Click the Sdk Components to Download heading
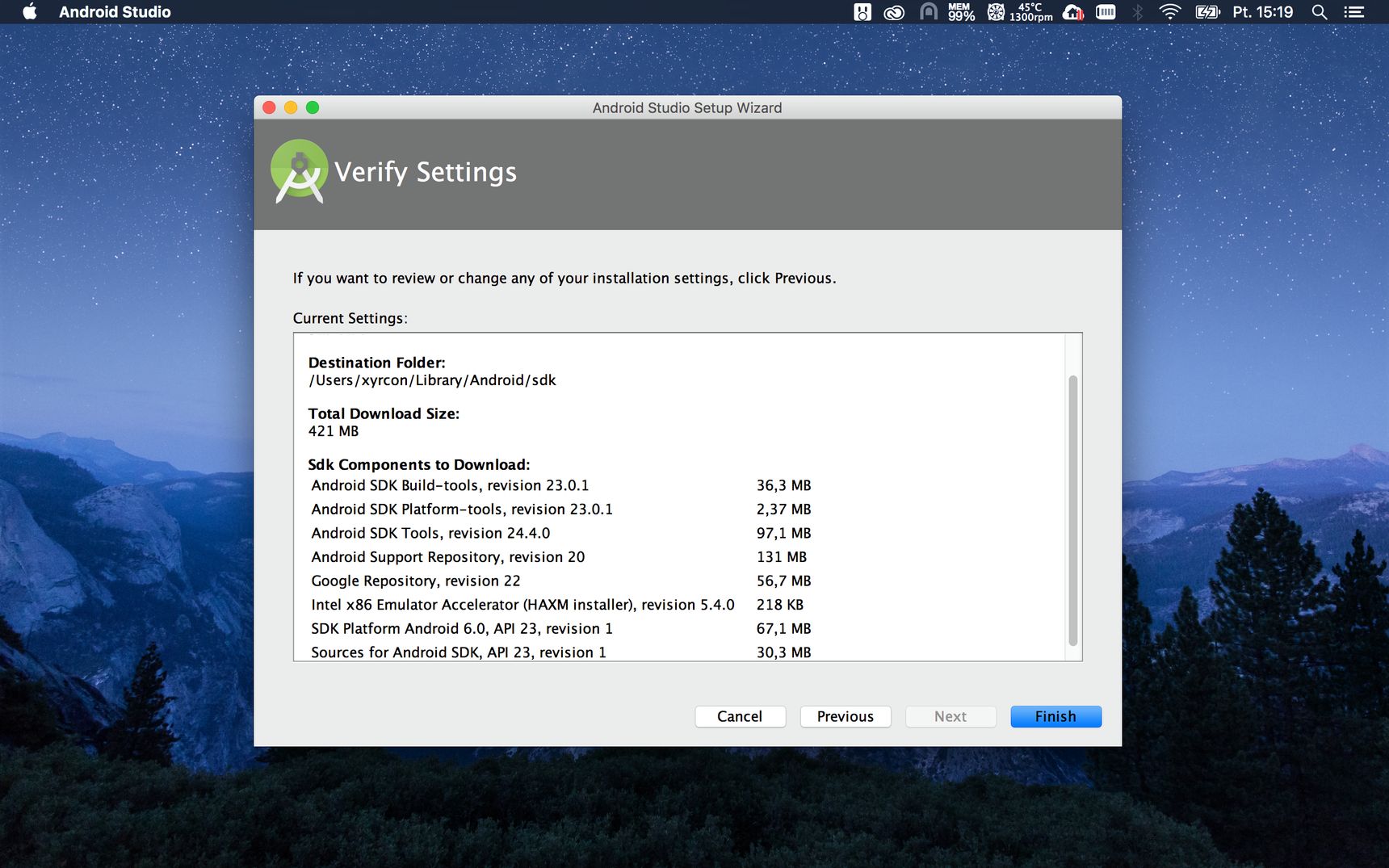This screenshot has width=1389, height=868. click(x=419, y=464)
